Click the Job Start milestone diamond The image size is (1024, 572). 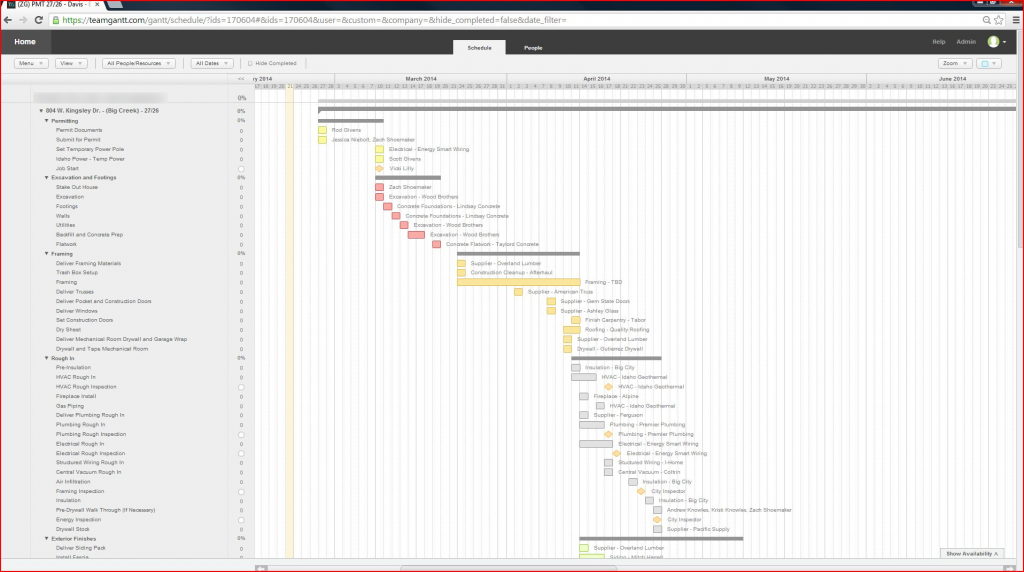coord(379,168)
